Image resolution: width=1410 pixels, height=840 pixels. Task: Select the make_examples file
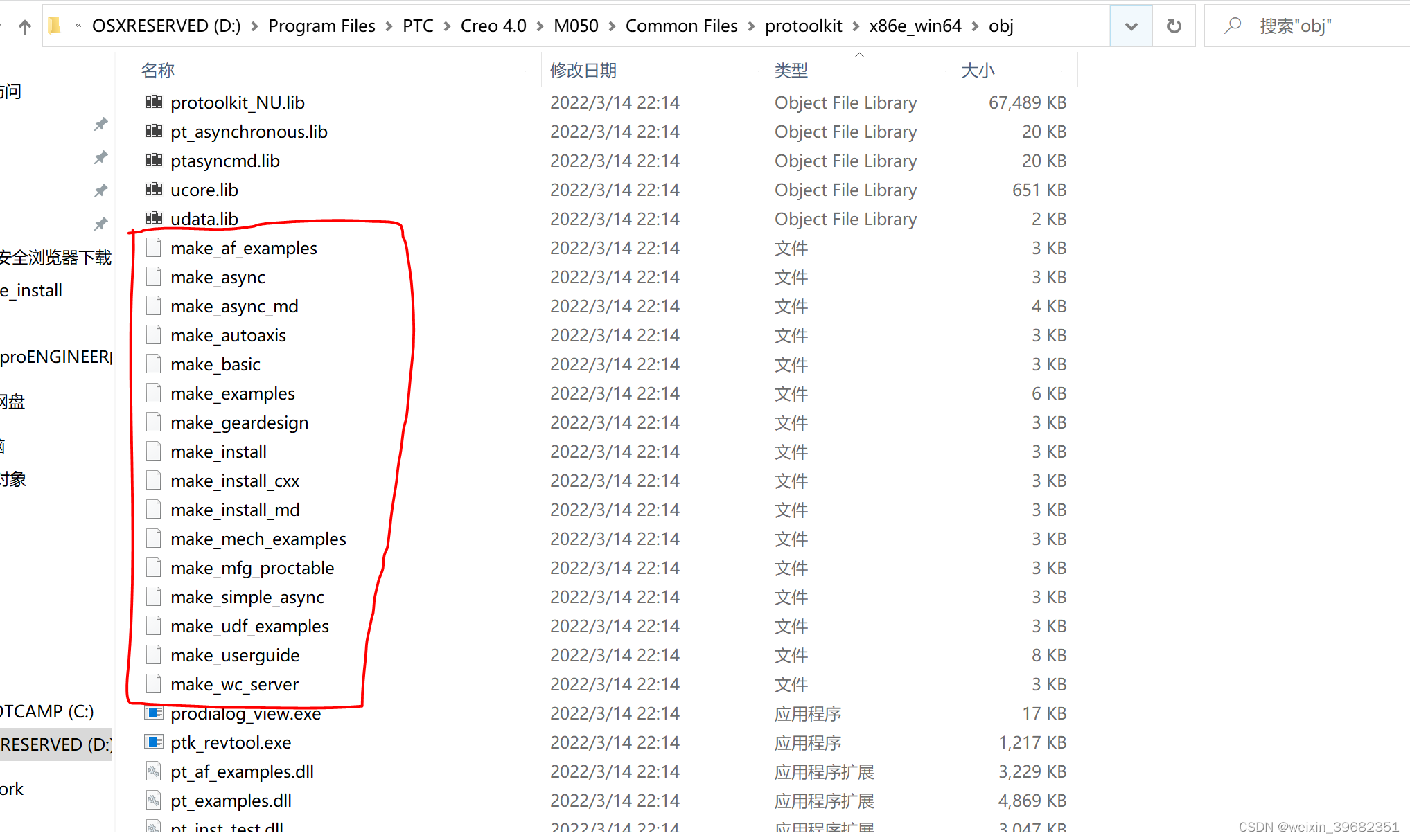tap(233, 393)
